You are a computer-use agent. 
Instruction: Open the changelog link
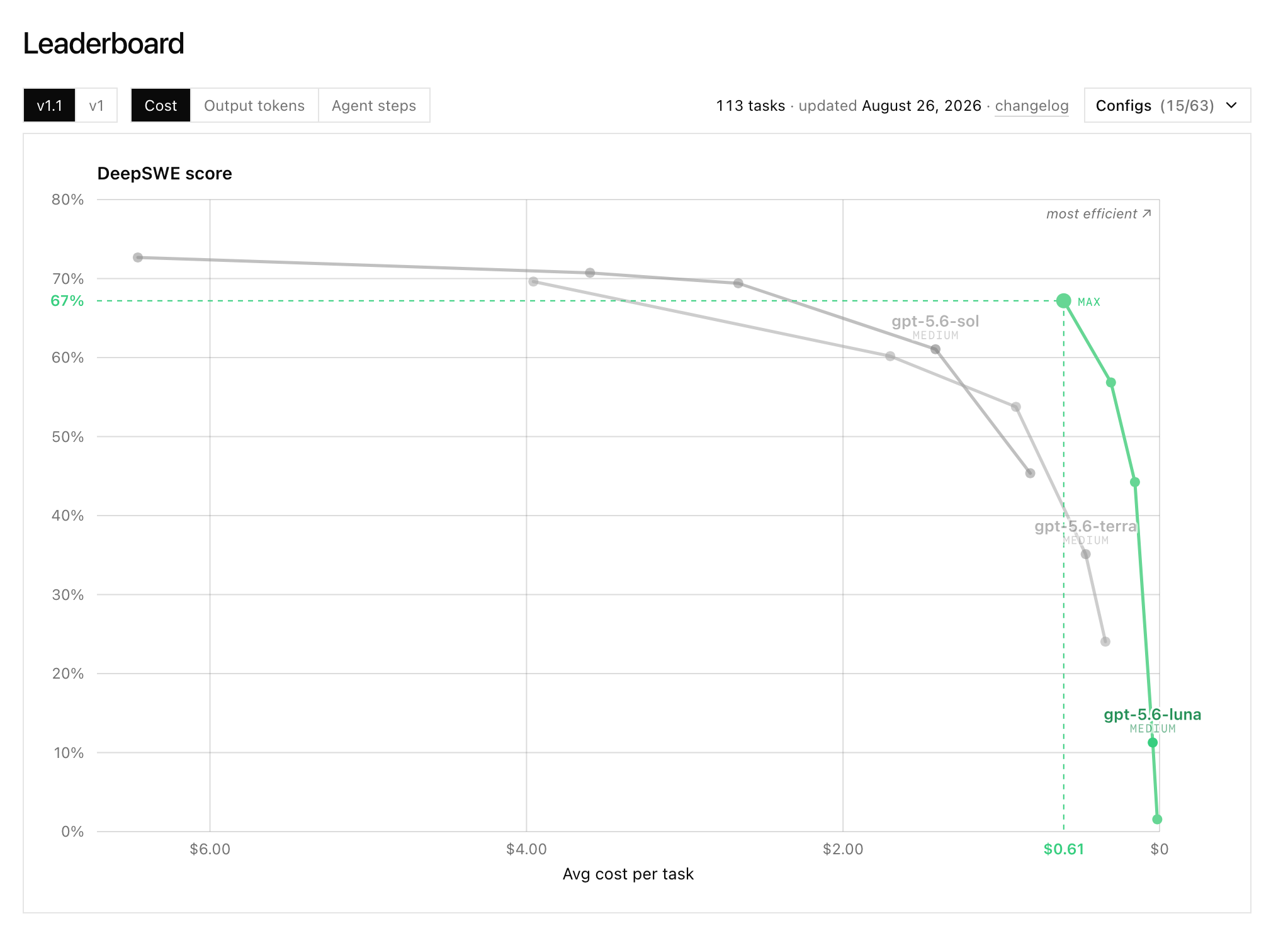pos(1032,106)
